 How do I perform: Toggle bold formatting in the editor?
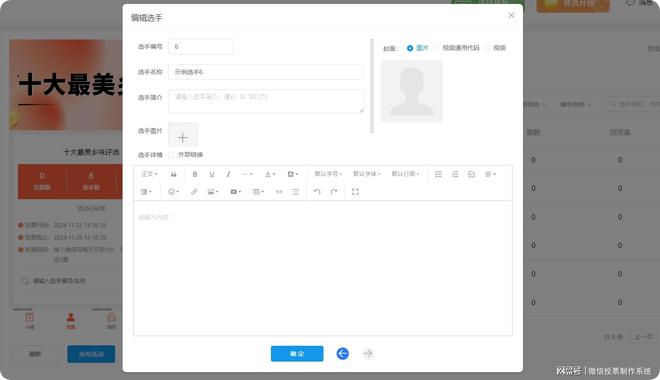coord(195,174)
